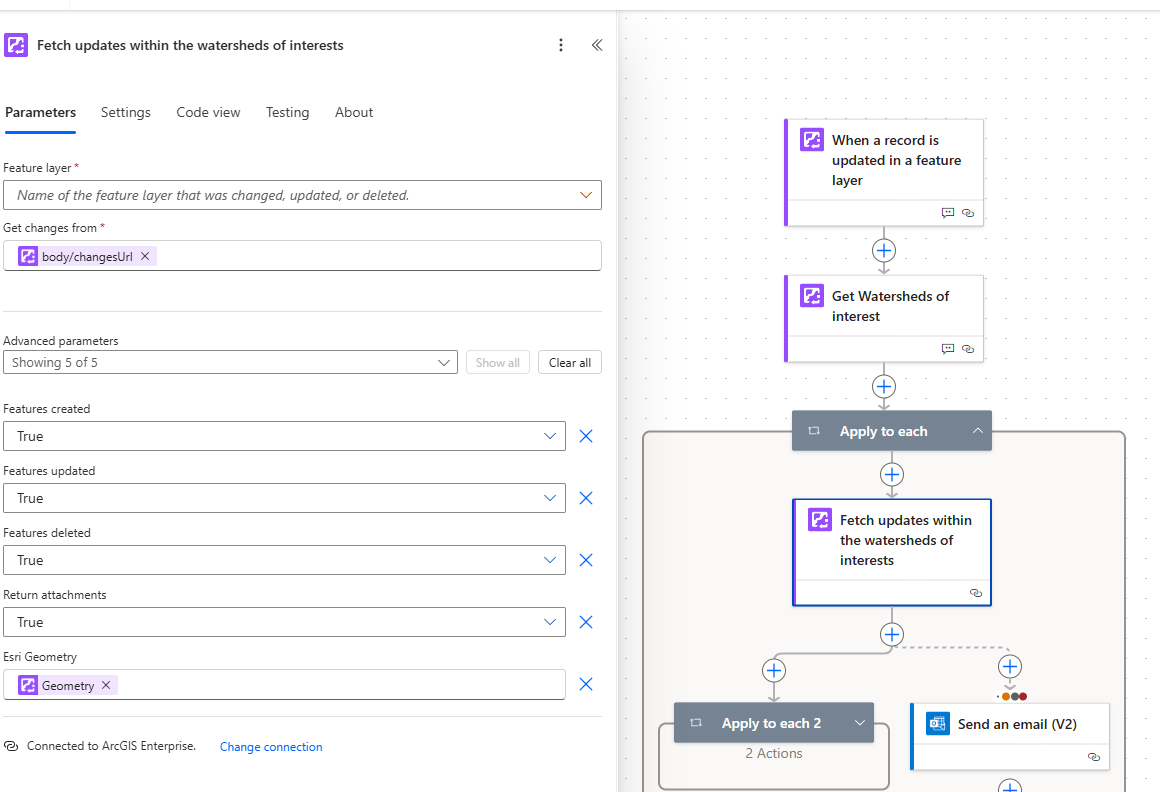Viewport: 1160px width, 792px height.
Task: Collapse the Apply to each container
Action: (977, 430)
